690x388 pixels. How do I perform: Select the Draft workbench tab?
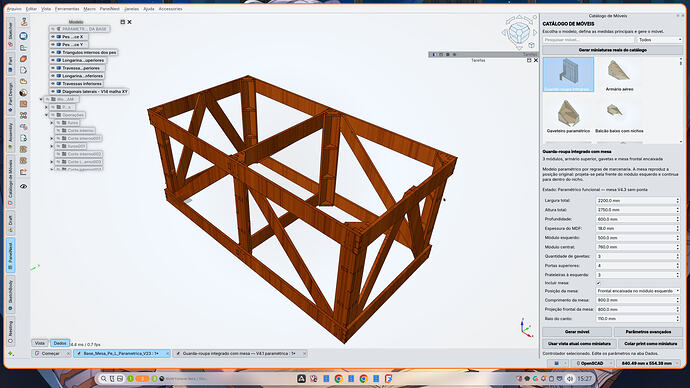[11, 223]
